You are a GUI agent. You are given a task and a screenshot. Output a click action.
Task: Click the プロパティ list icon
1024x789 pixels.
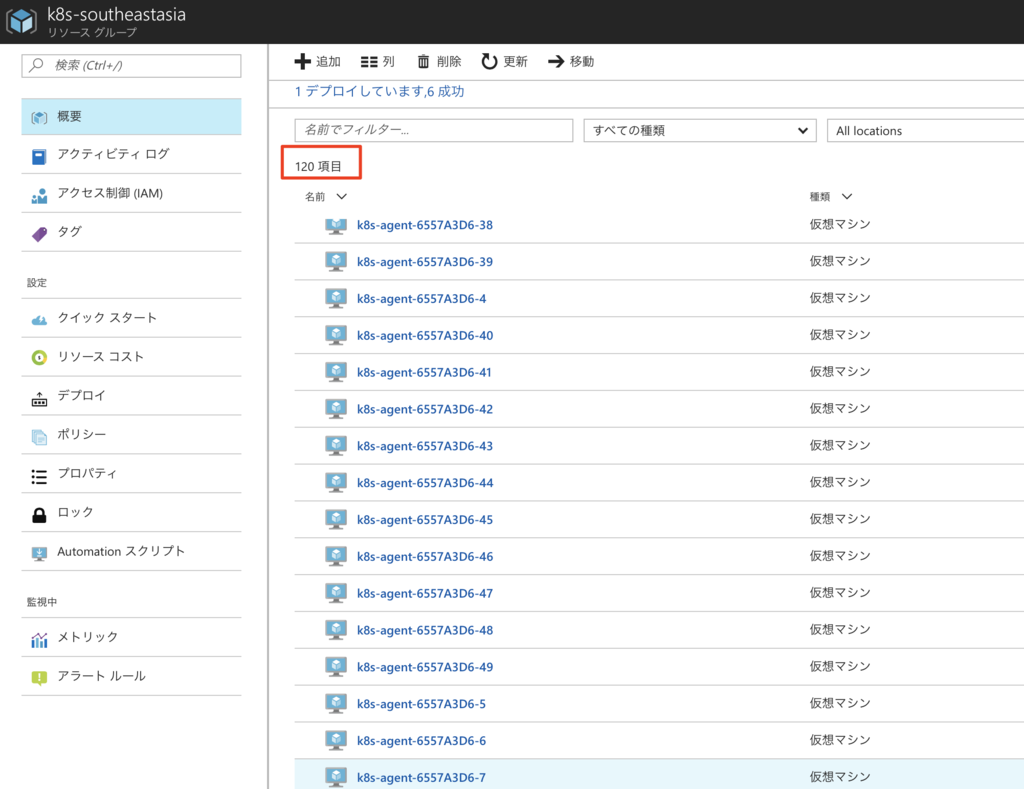[x=39, y=477]
